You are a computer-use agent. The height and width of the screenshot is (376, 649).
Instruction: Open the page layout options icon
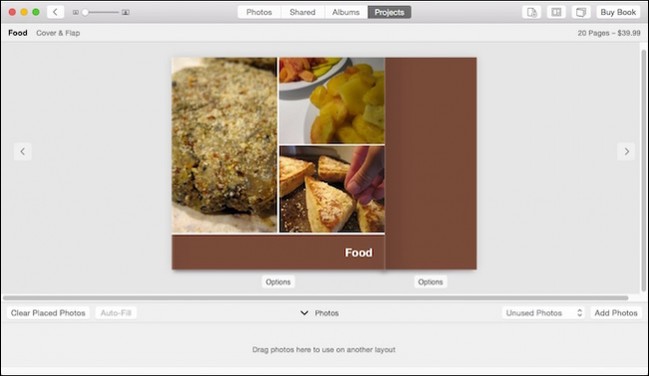(x=556, y=12)
